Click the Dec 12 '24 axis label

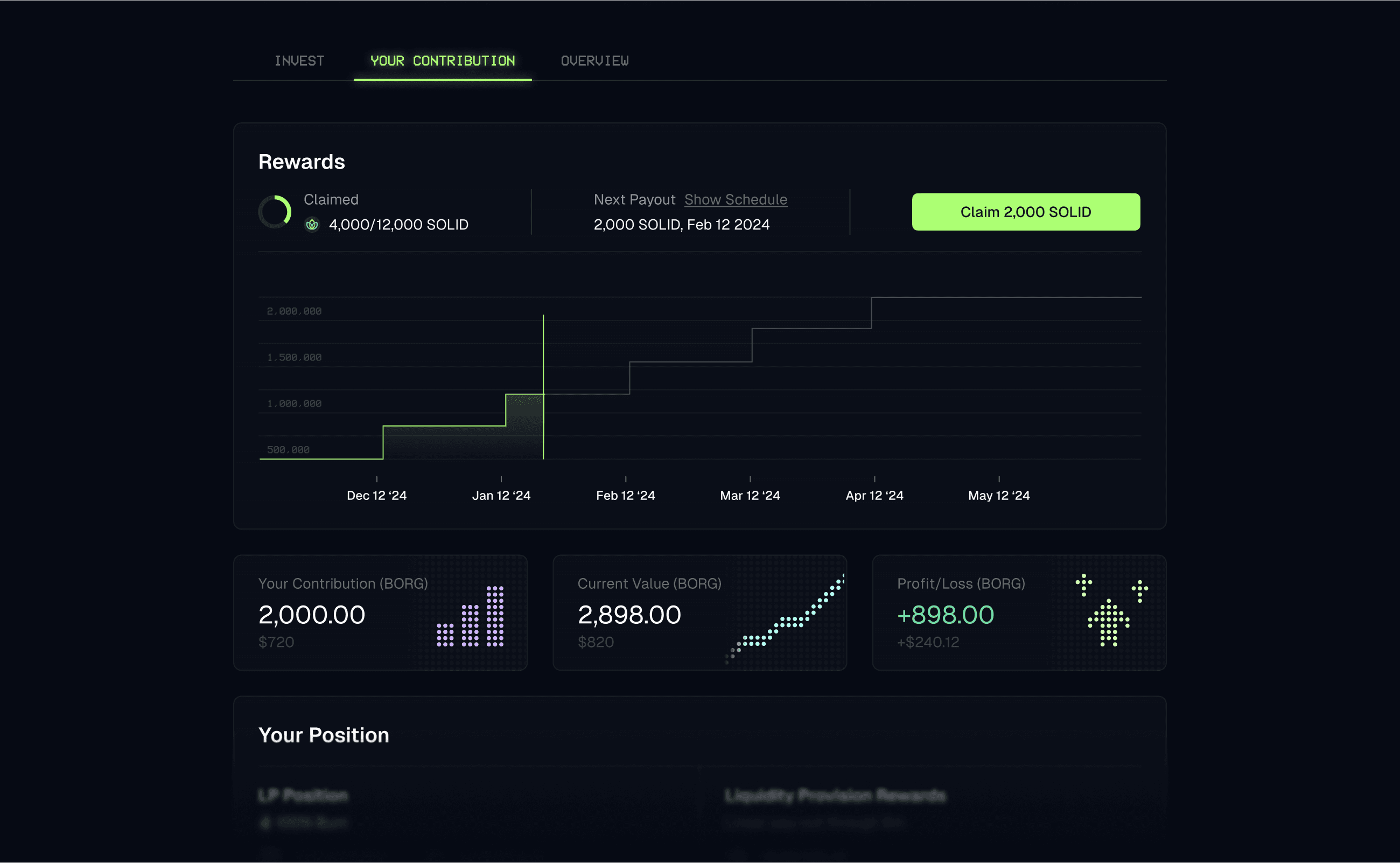point(376,496)
